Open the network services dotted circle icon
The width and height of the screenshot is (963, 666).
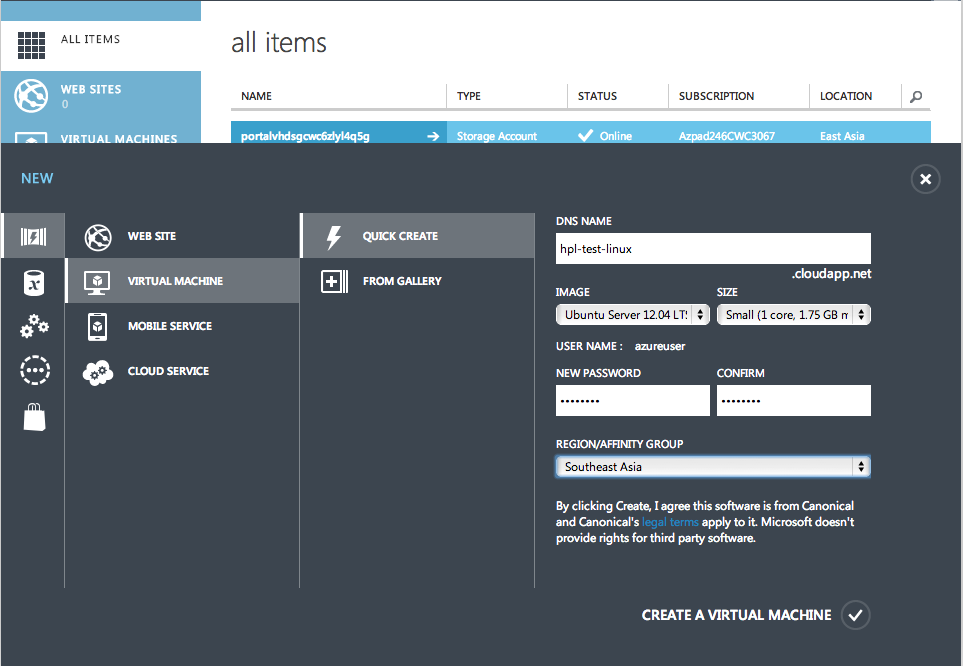point(35,370)
